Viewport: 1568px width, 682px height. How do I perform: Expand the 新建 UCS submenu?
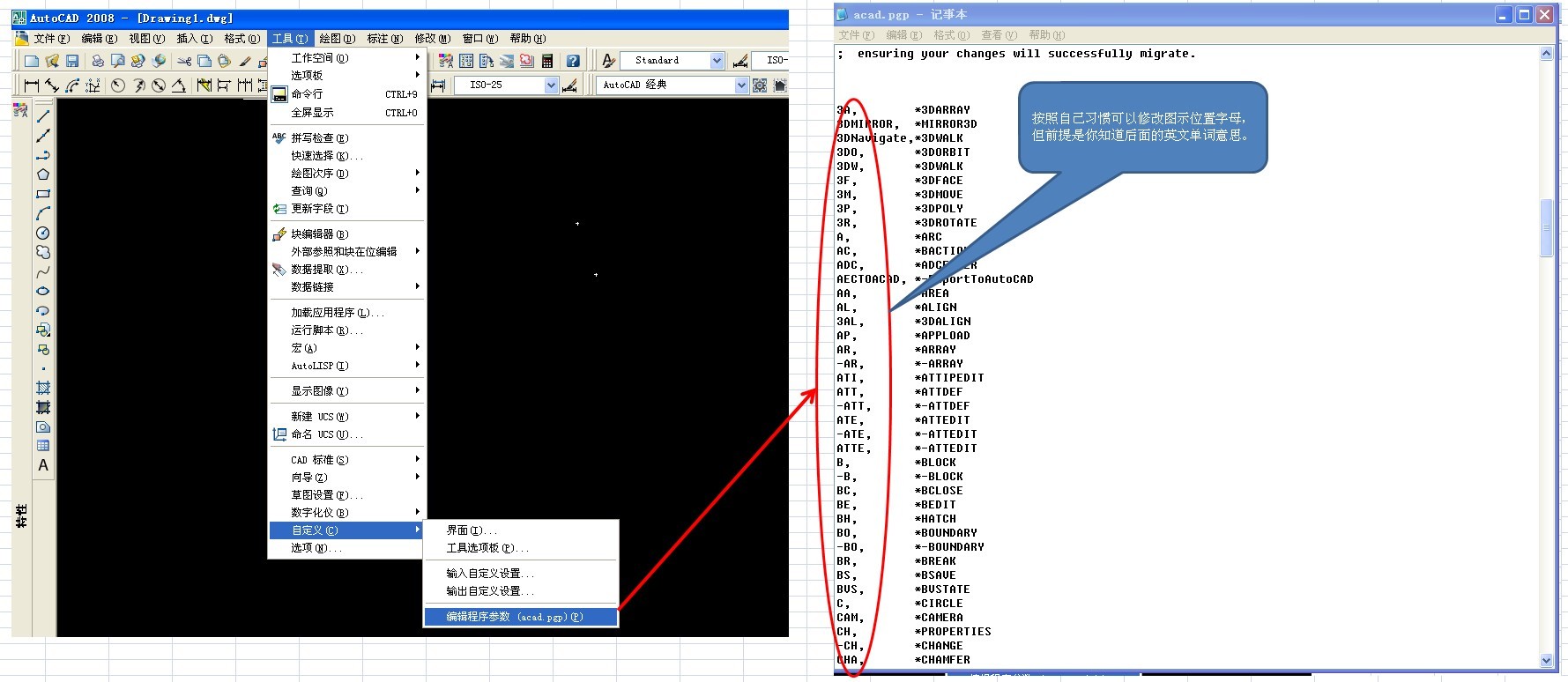pyautogui.click(x=347, y=416)
